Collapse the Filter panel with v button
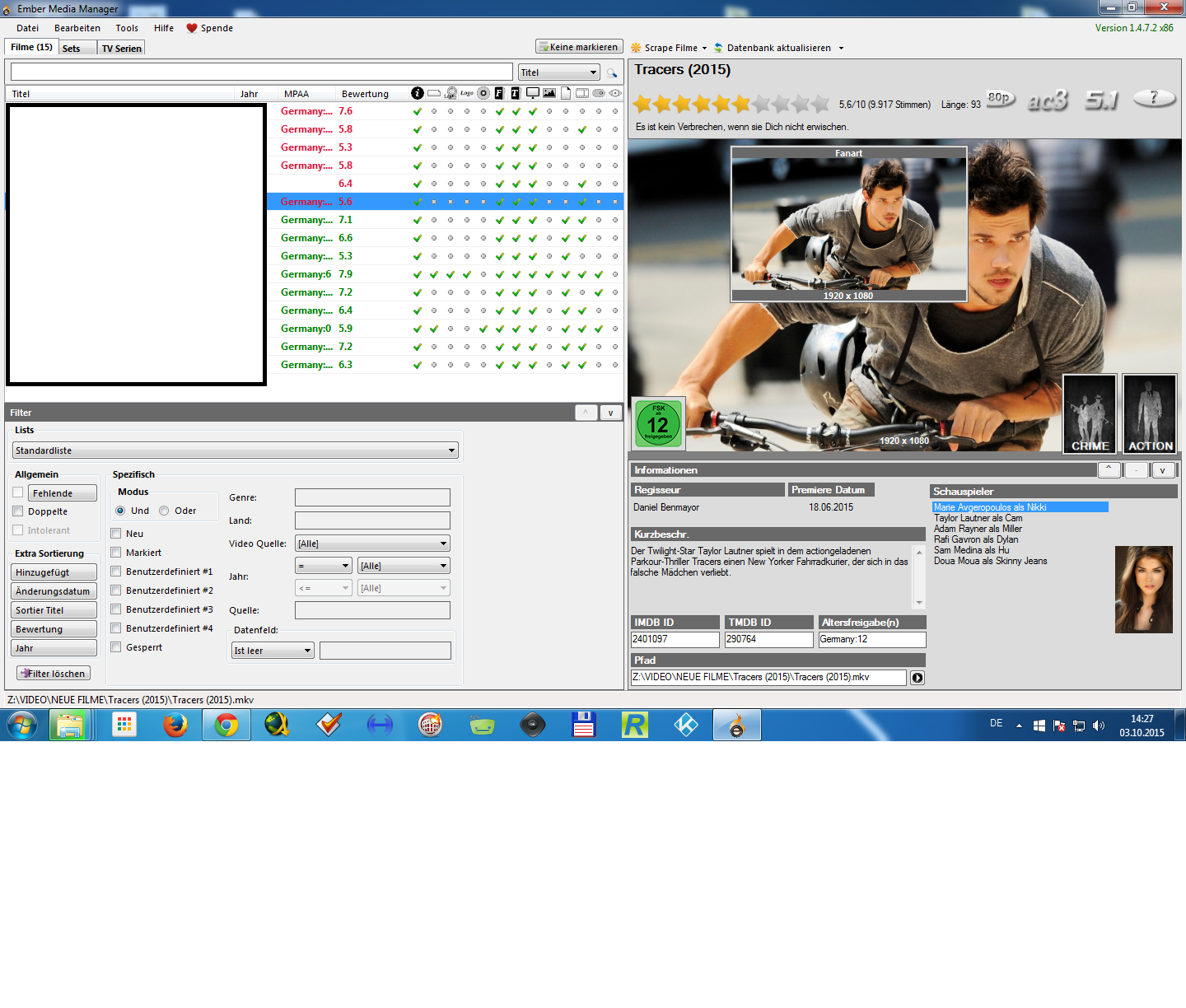 610,413
